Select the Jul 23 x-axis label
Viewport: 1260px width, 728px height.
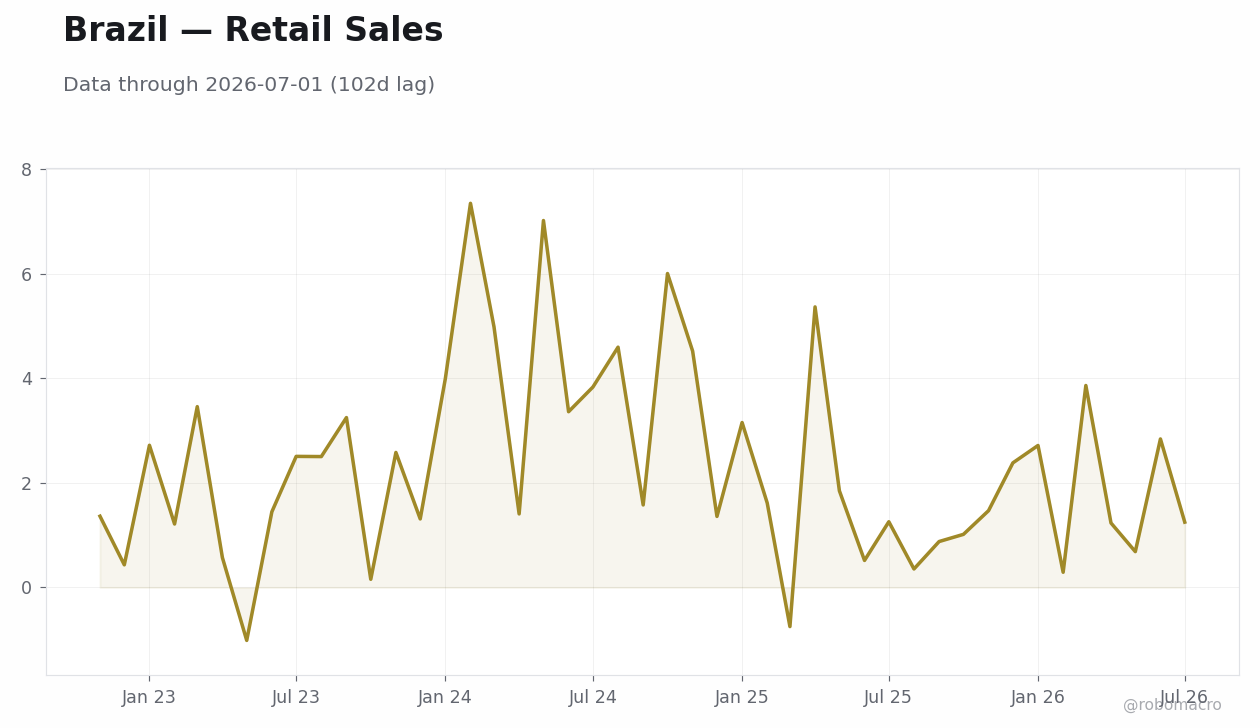pos(296,697)
